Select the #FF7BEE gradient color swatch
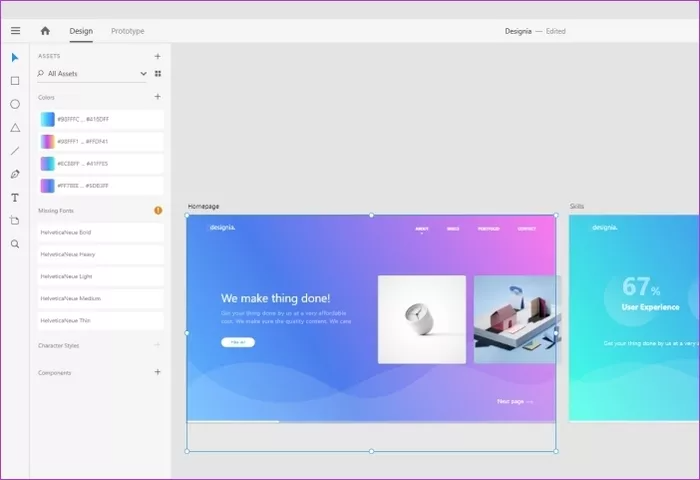700x480 pixels. click(x=47, y=186)
